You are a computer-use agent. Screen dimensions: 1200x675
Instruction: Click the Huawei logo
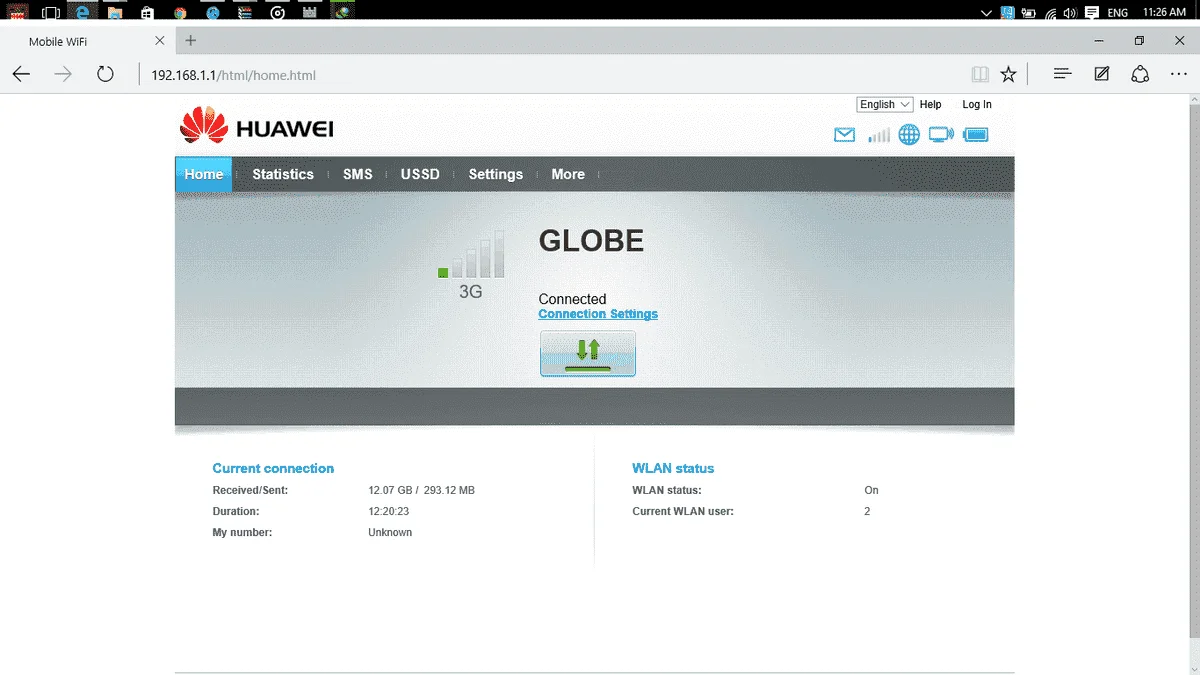click(257, 127)
